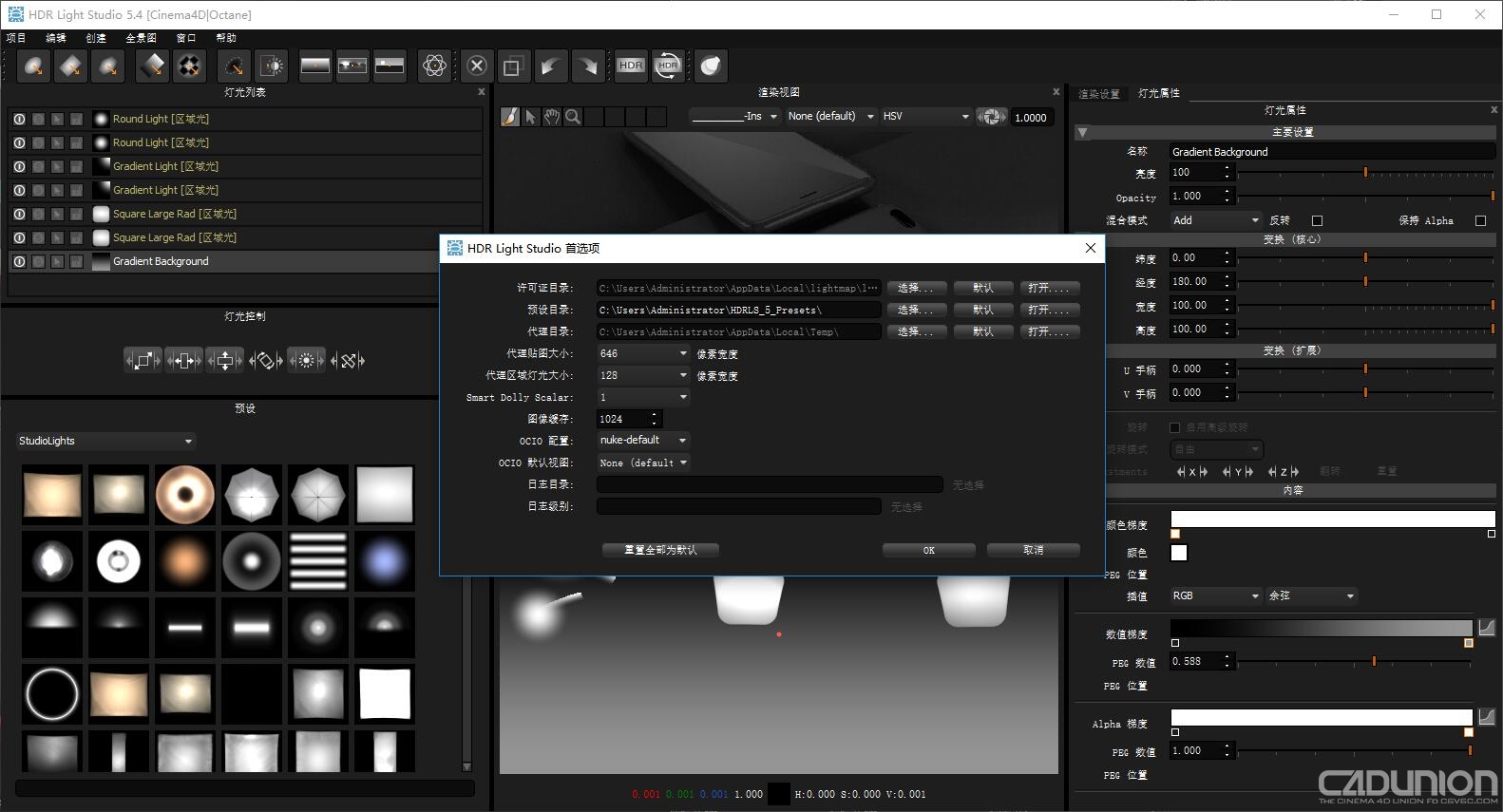1503x812 pixels.
Task: Click 默认 for 预设目录
Action: point(982,310)
